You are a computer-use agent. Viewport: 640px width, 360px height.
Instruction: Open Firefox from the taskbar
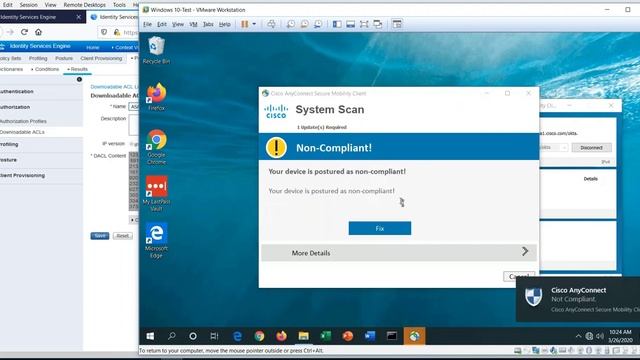(x=281, y=336)
